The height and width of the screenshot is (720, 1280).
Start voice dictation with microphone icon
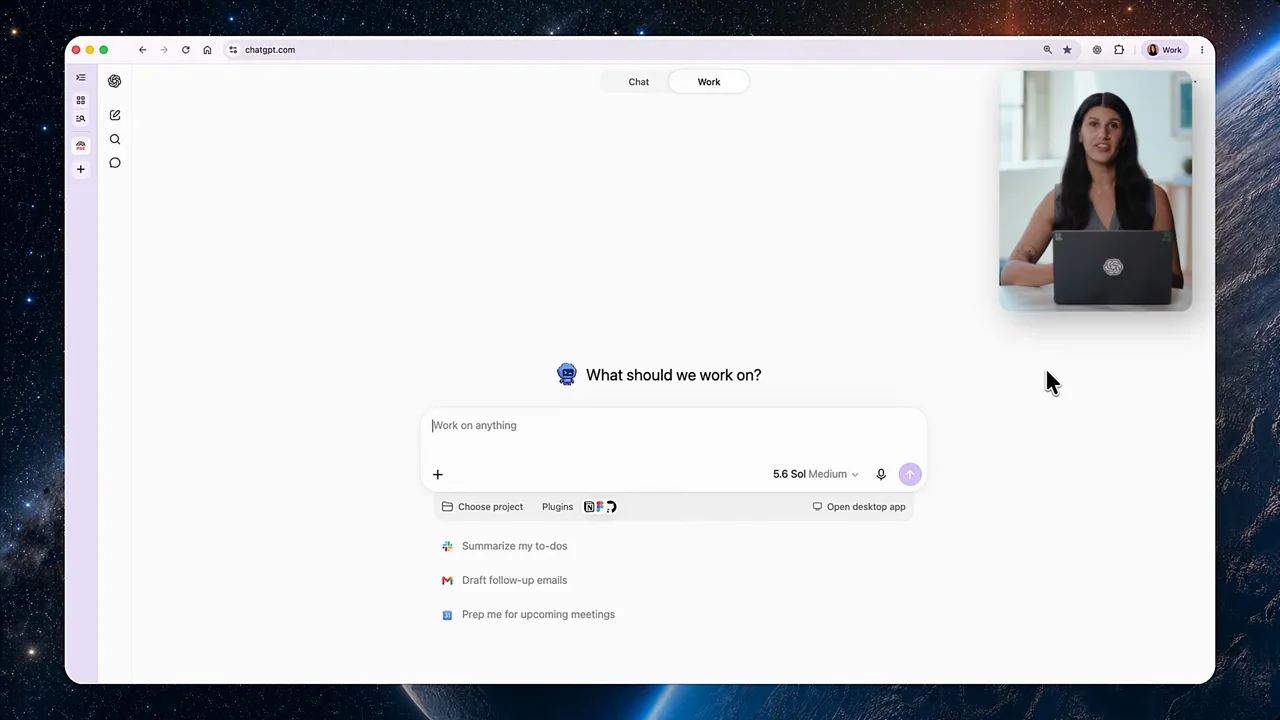tap(881, 474)
